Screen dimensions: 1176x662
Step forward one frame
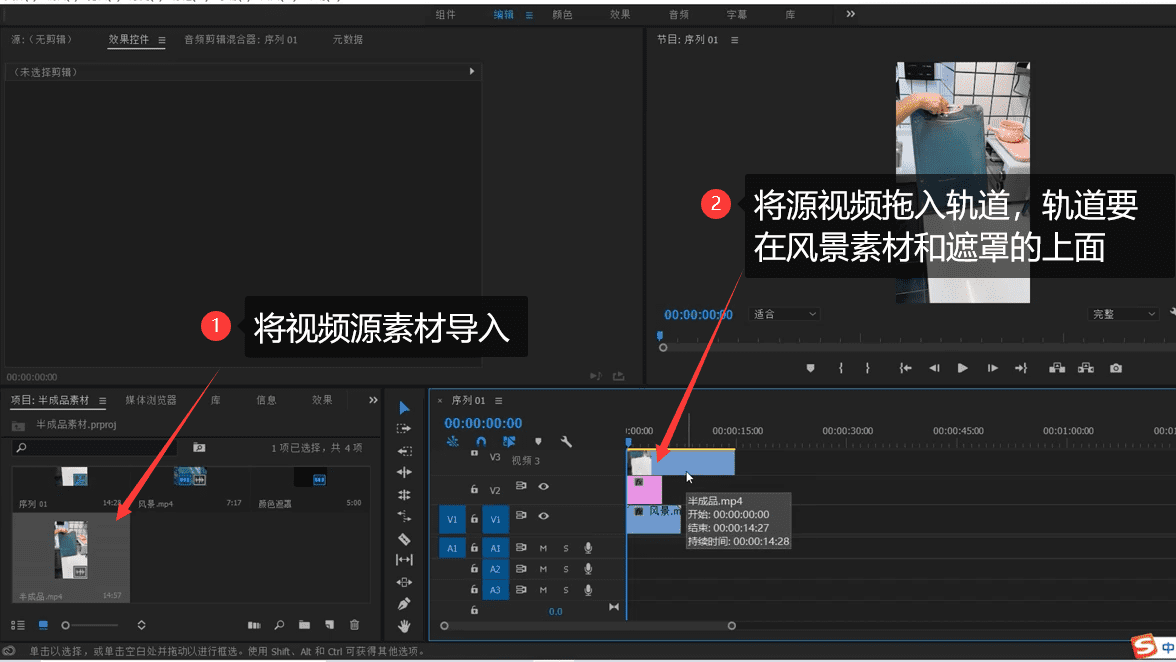click(992, 368)
